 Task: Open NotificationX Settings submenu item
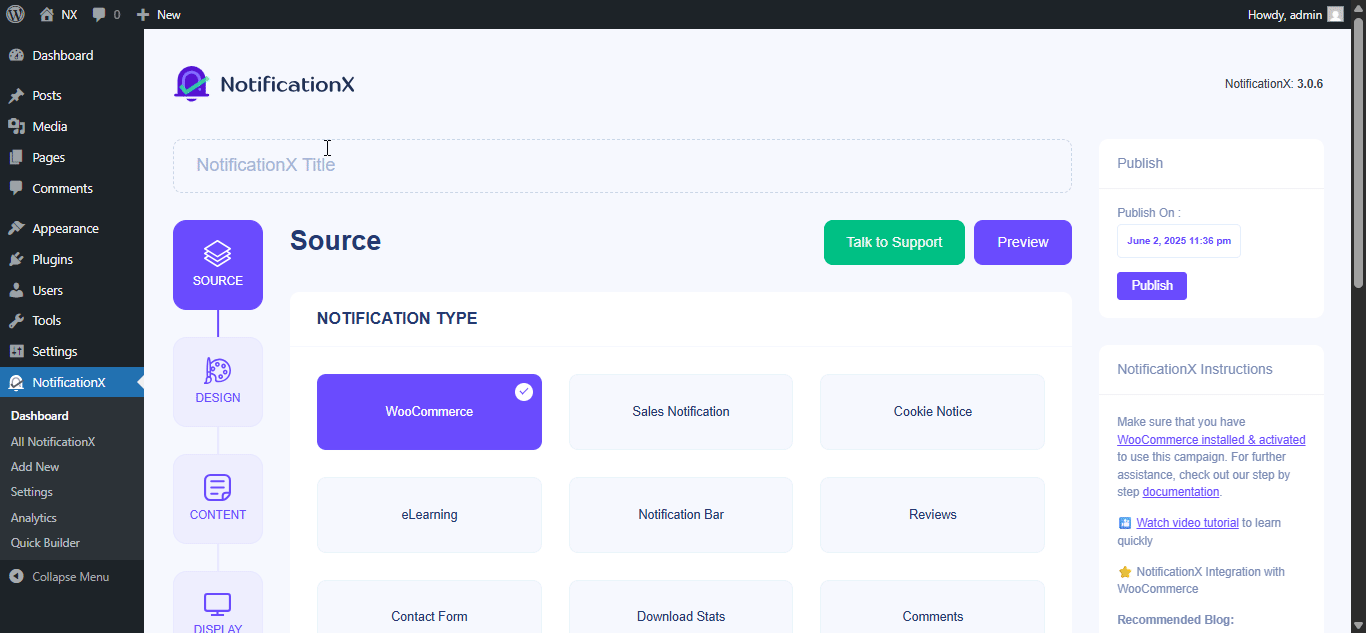pyautogui.click(x=32, y=492)
